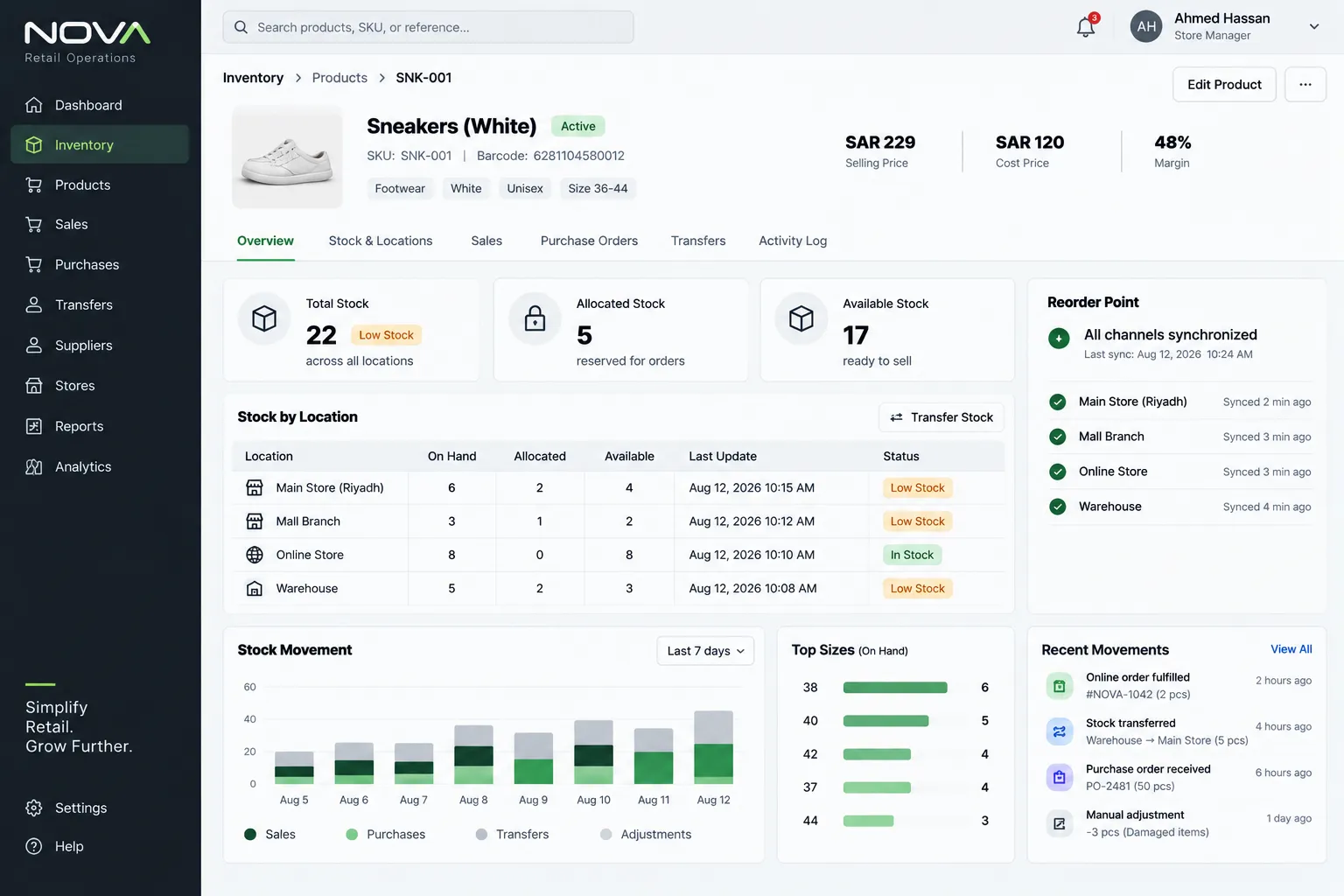Open the Settings gear icon
1344x896 pixels.
(34, 808)
